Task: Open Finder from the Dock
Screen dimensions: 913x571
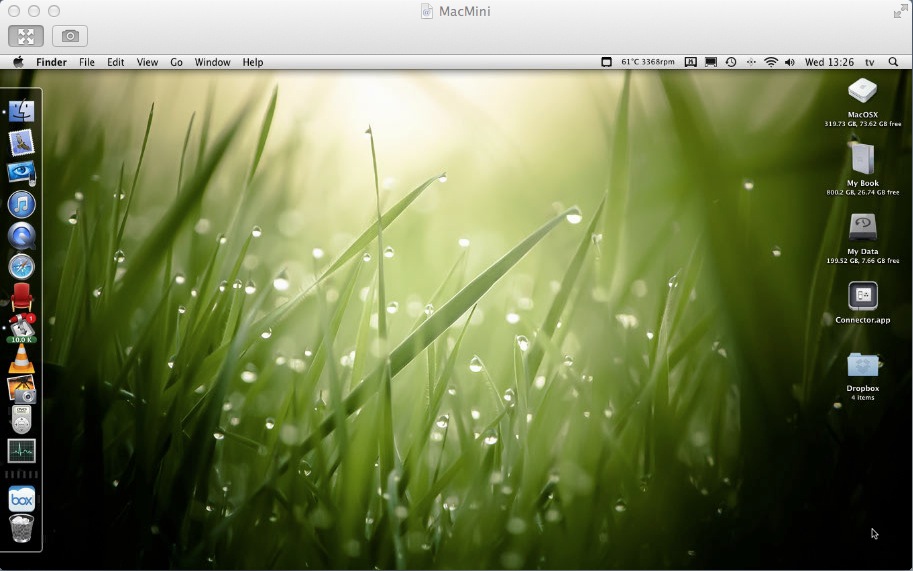Action: pos(22,111)
